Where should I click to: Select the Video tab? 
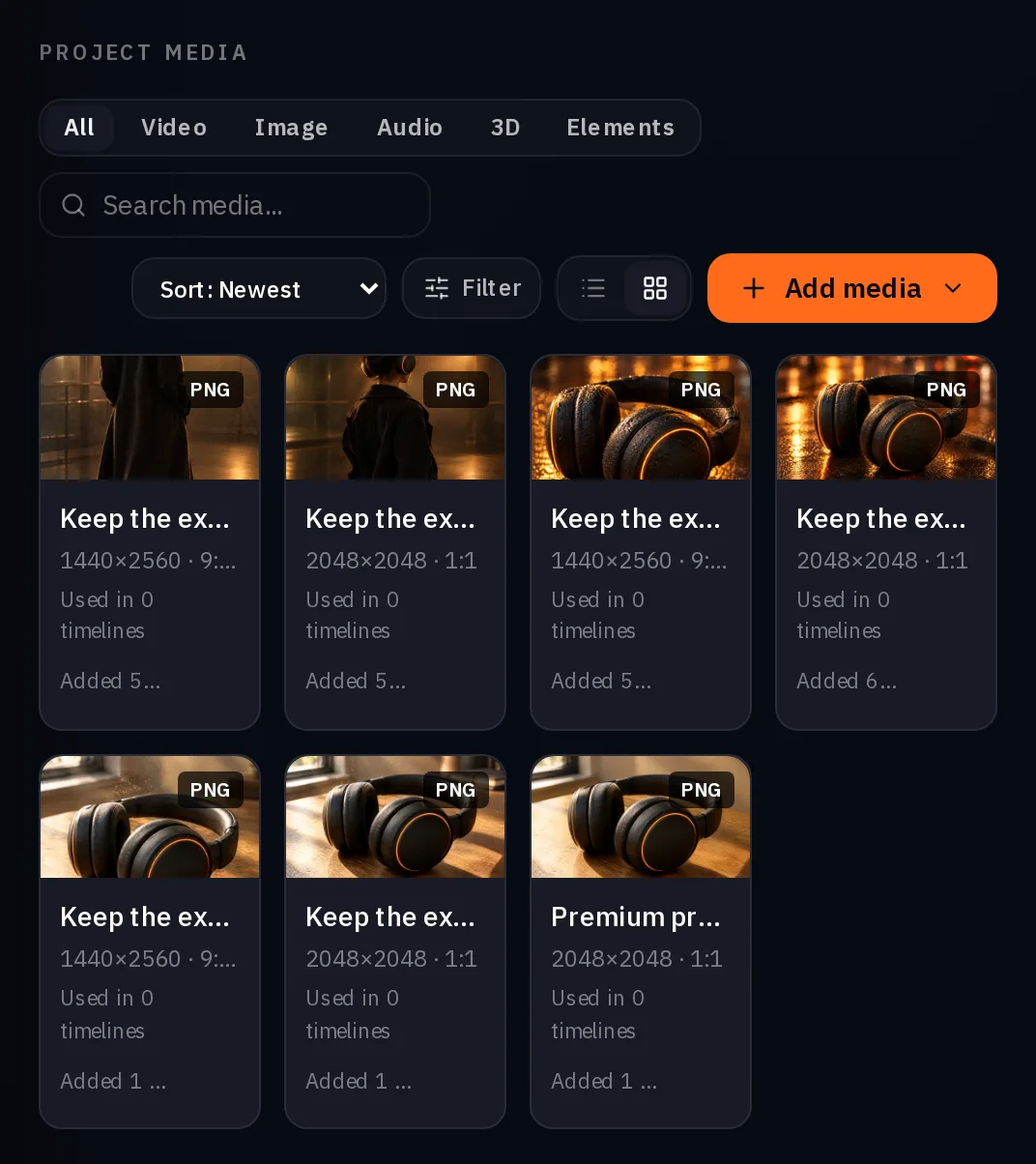(x=174, y=128)
